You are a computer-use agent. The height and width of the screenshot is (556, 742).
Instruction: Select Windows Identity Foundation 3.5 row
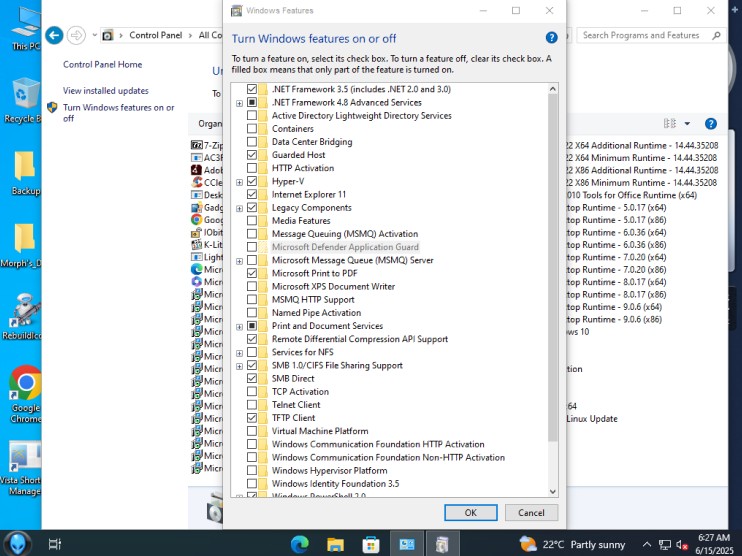pos(335,484)
